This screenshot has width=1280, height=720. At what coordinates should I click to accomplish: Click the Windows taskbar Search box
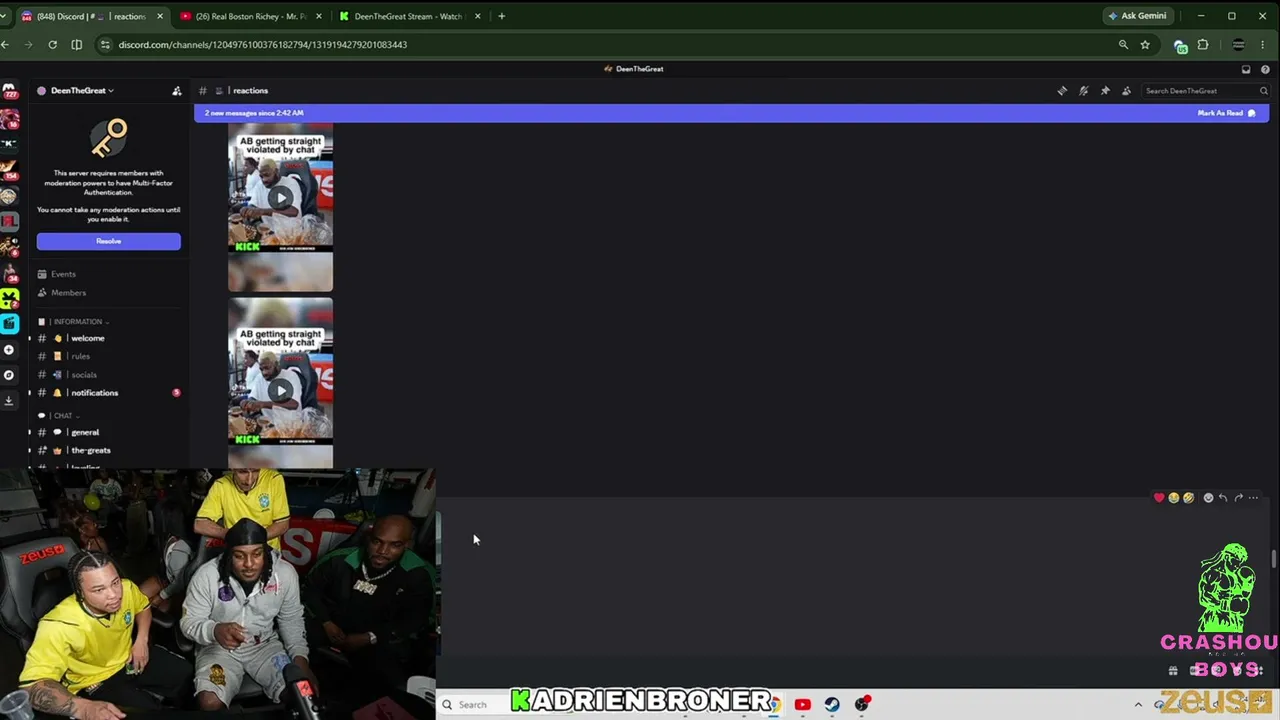click(x=473, y=705)
